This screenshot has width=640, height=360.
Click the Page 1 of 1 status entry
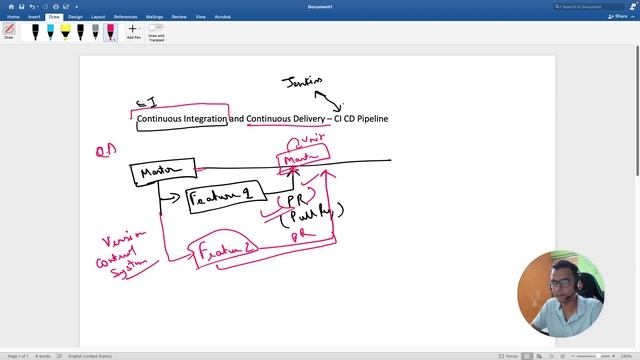tap(18, 356)
